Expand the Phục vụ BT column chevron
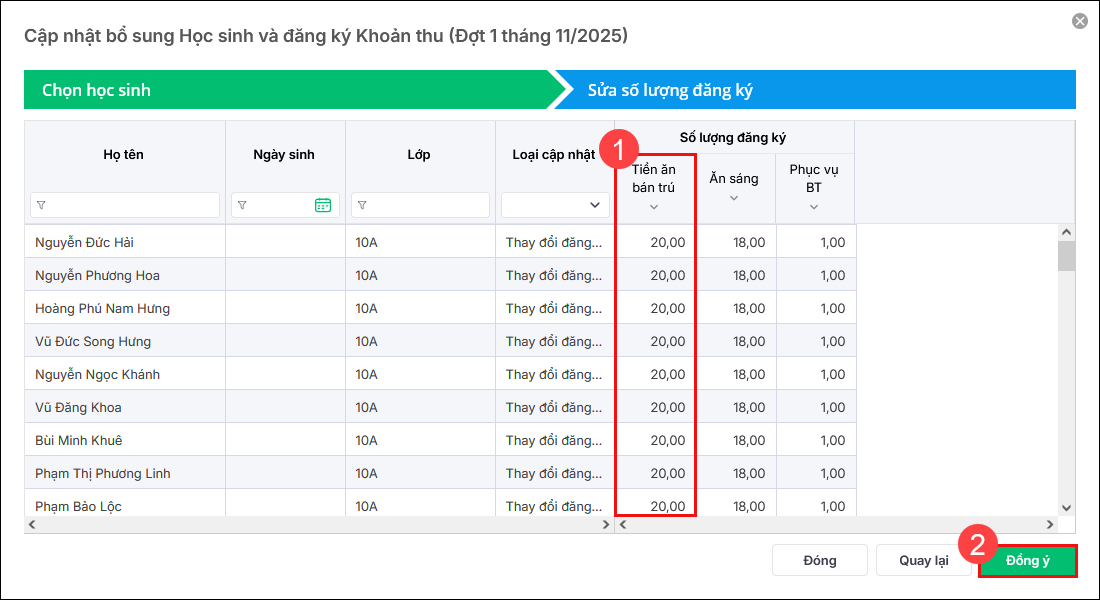Viewport: 1100px width, 600px height. tap(814, 207)
